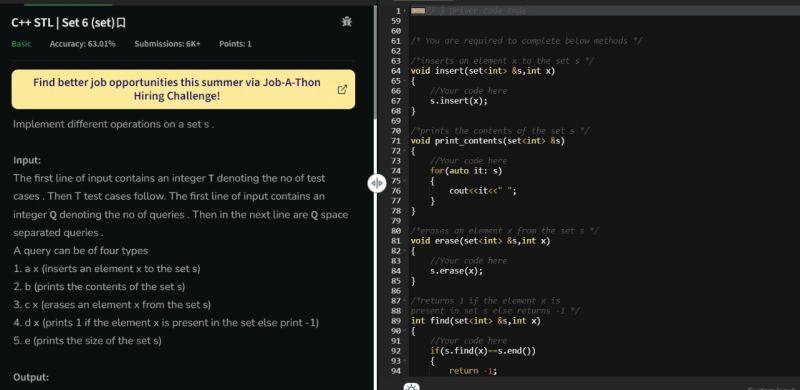Click line number 79 in the gutter
Viewport: 800px width, 390px height.
395,221
